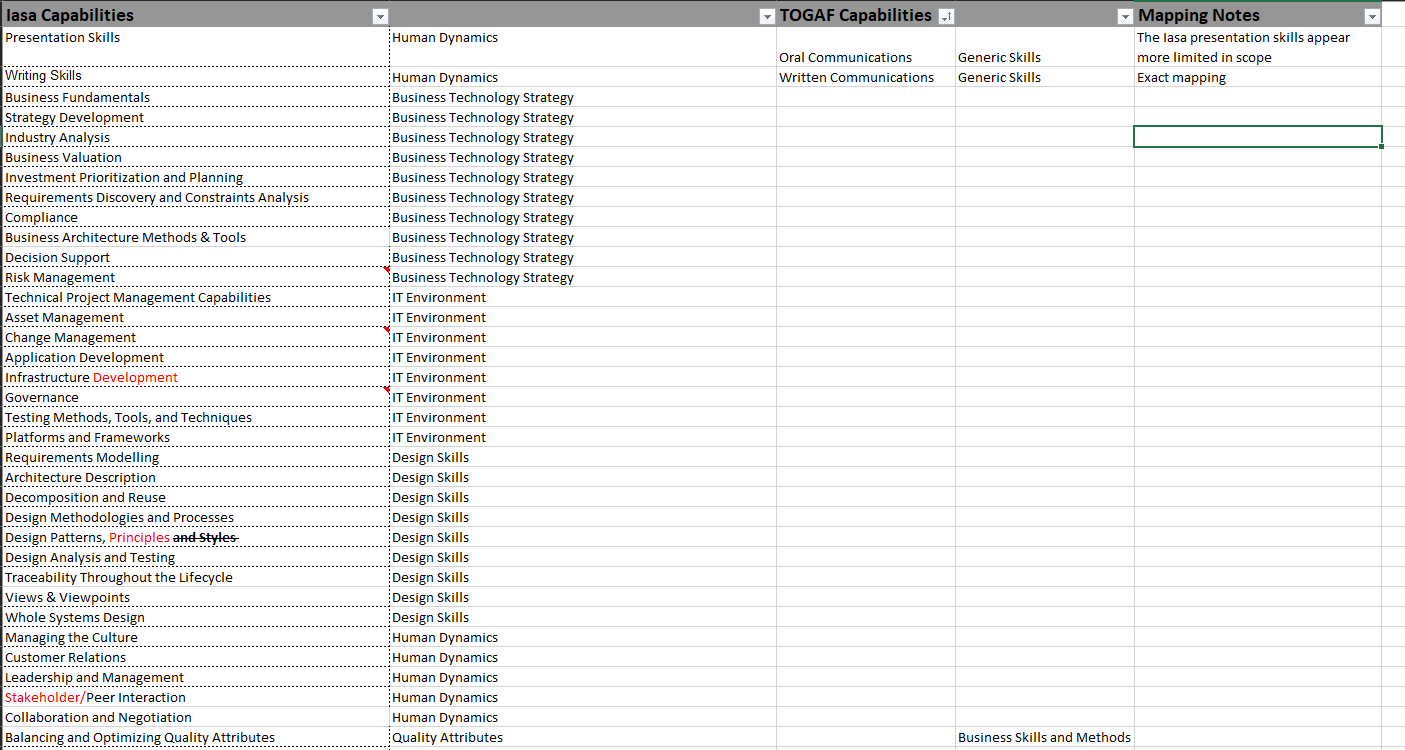Select Human Dynamics in Writing Skills row
The width and height of the screenshot is (1405, 750).
coord(583,77)
